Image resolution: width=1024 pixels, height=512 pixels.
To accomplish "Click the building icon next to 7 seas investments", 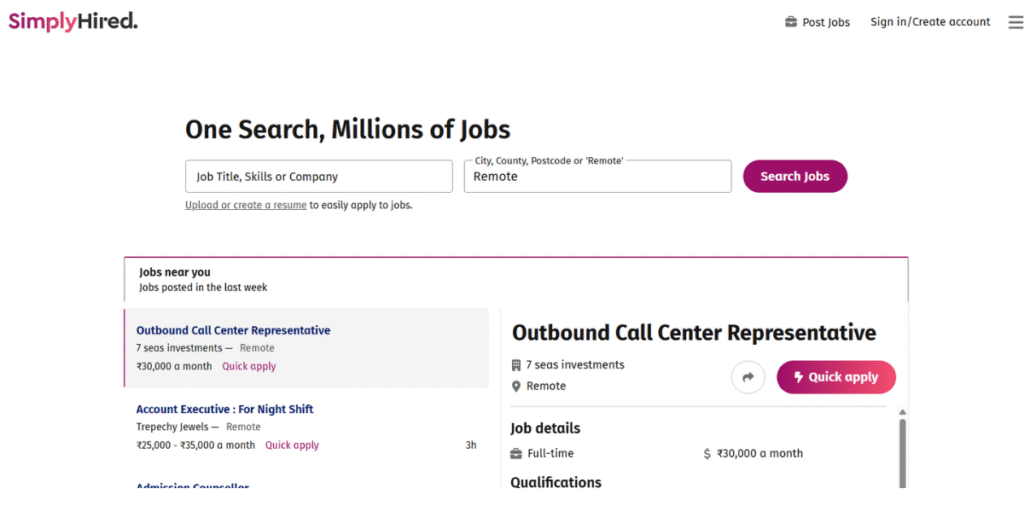I will [x=516, y=365].
